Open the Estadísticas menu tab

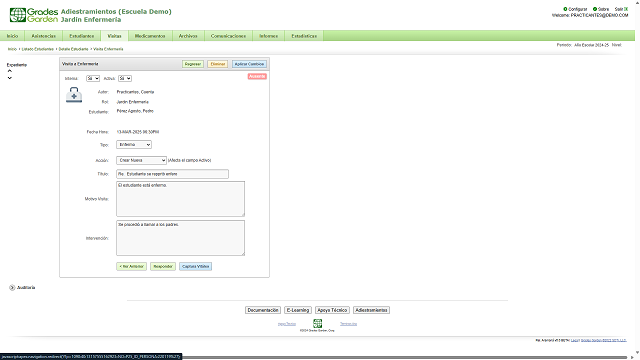click(304, 36)
